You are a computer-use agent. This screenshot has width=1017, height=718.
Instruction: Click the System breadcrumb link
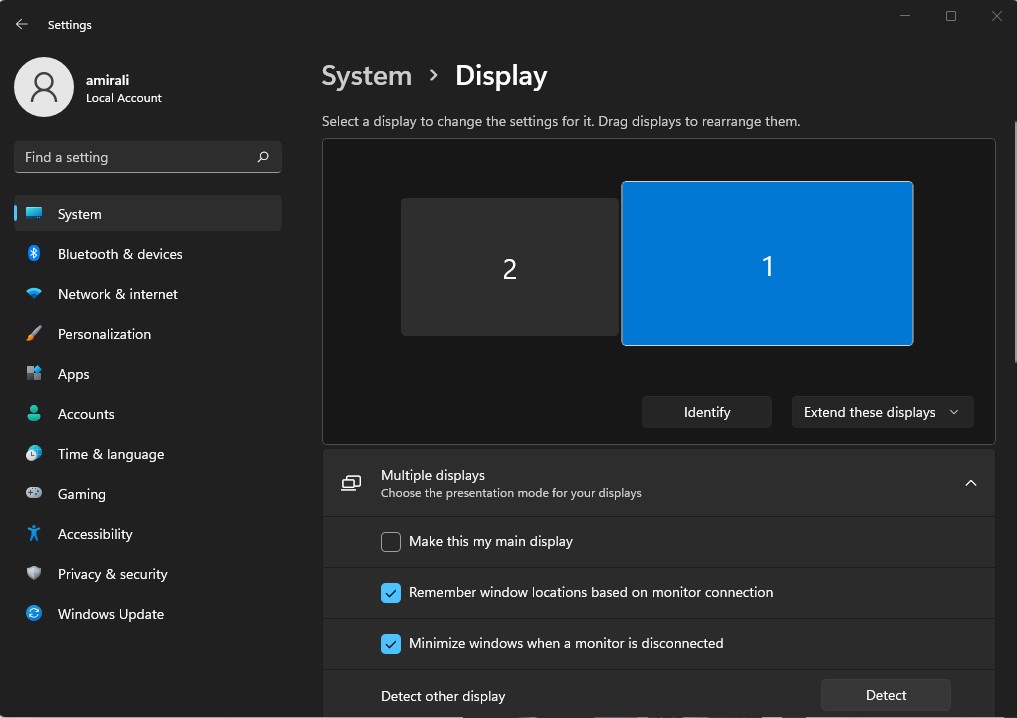tap(366, 76)
